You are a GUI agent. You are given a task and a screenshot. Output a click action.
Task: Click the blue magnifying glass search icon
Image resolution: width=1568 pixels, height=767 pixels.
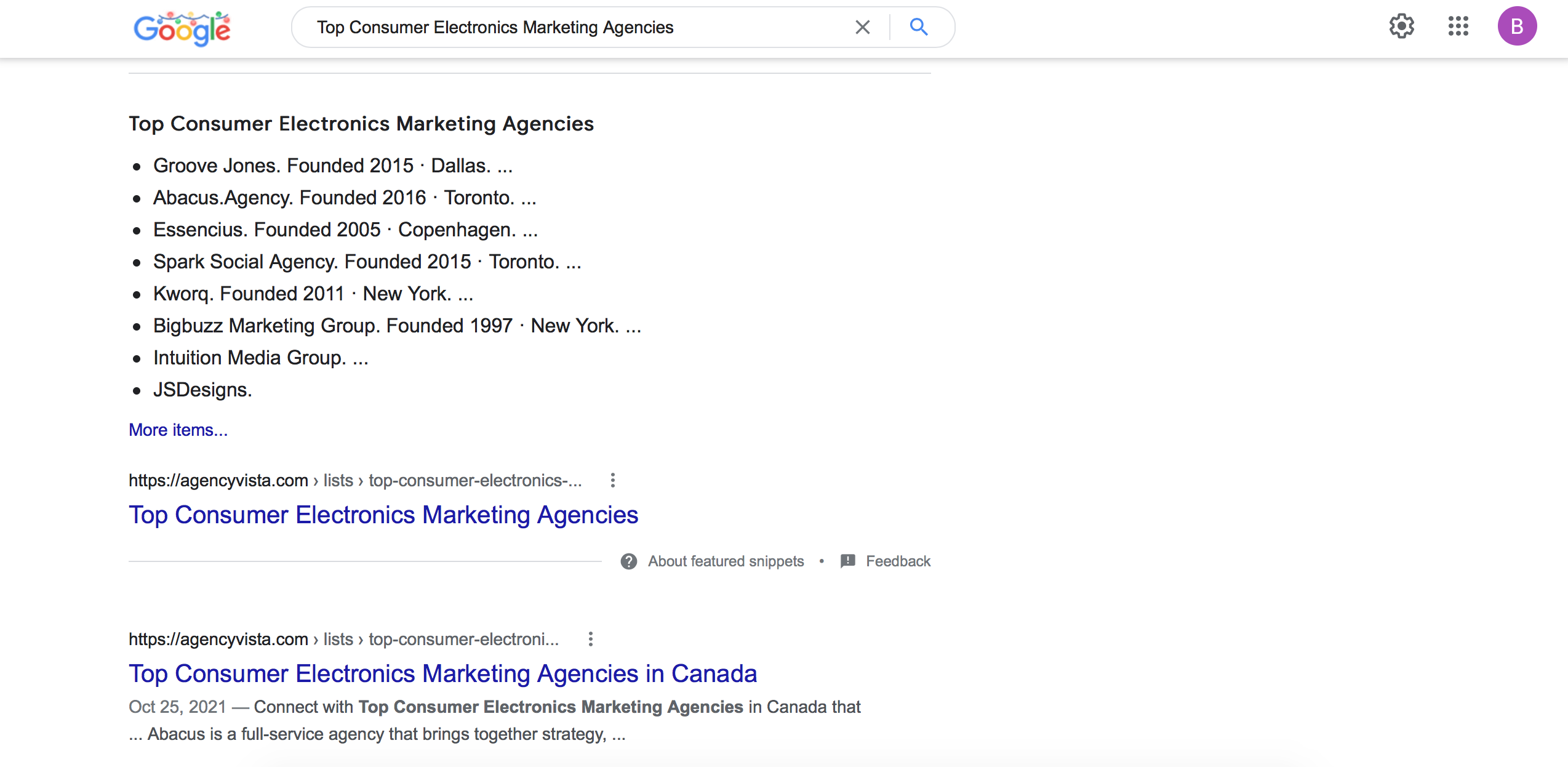[x=919, y=27]
